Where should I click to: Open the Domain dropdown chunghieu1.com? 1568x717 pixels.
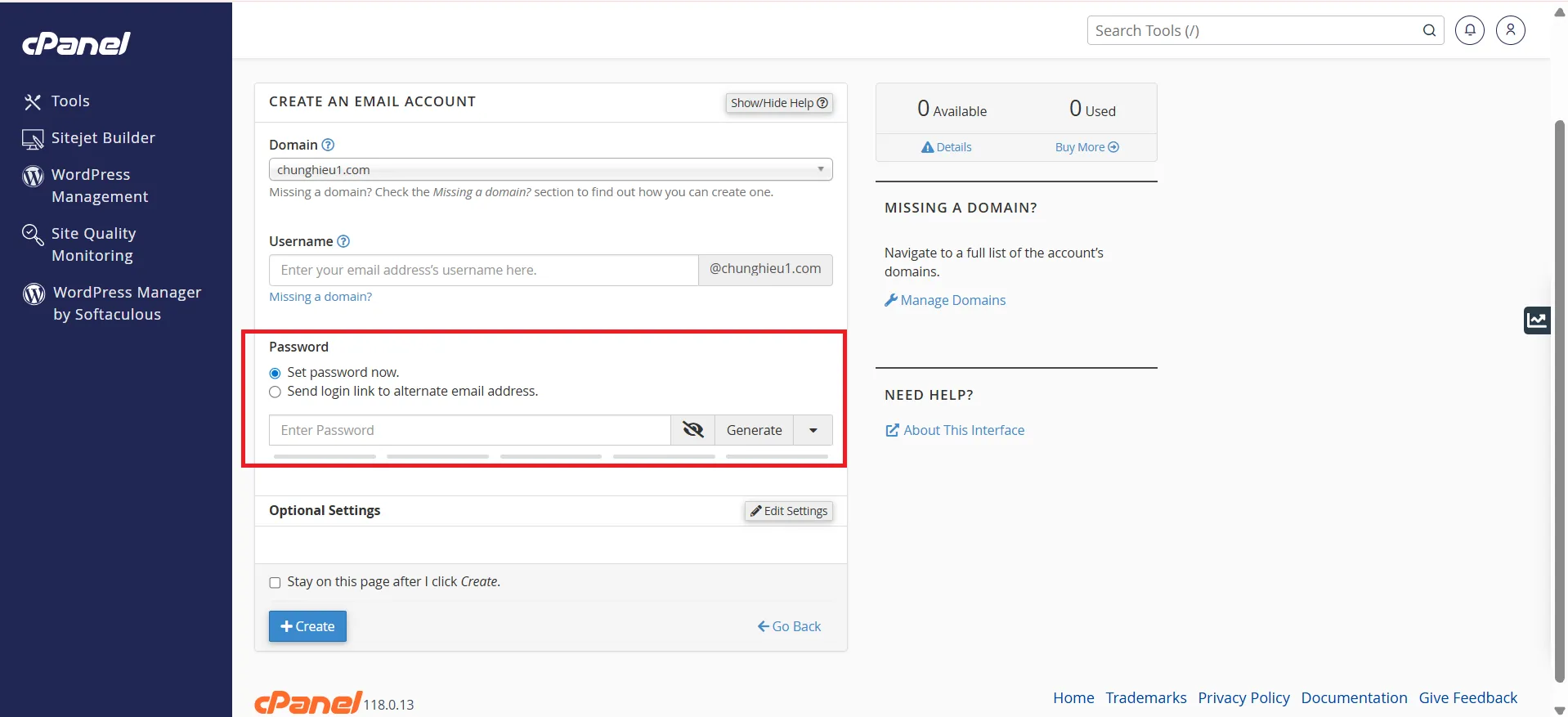(x=550, y=169)
